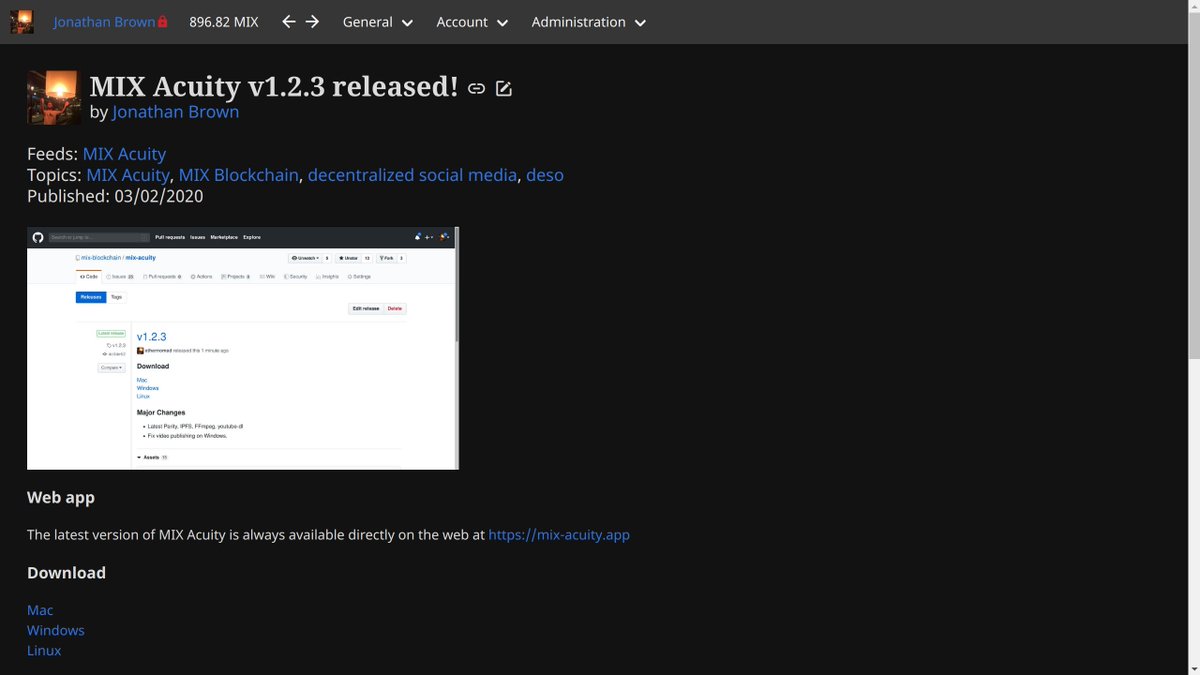Go forward using the right arrow
The image size is (1200, 675).
313,22
